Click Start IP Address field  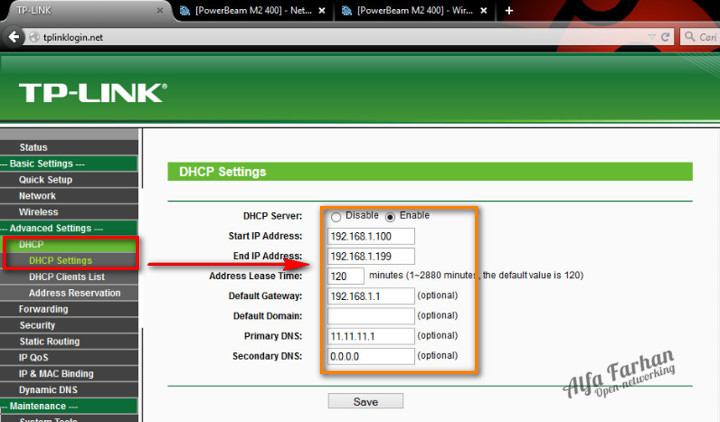pos(371,236)
